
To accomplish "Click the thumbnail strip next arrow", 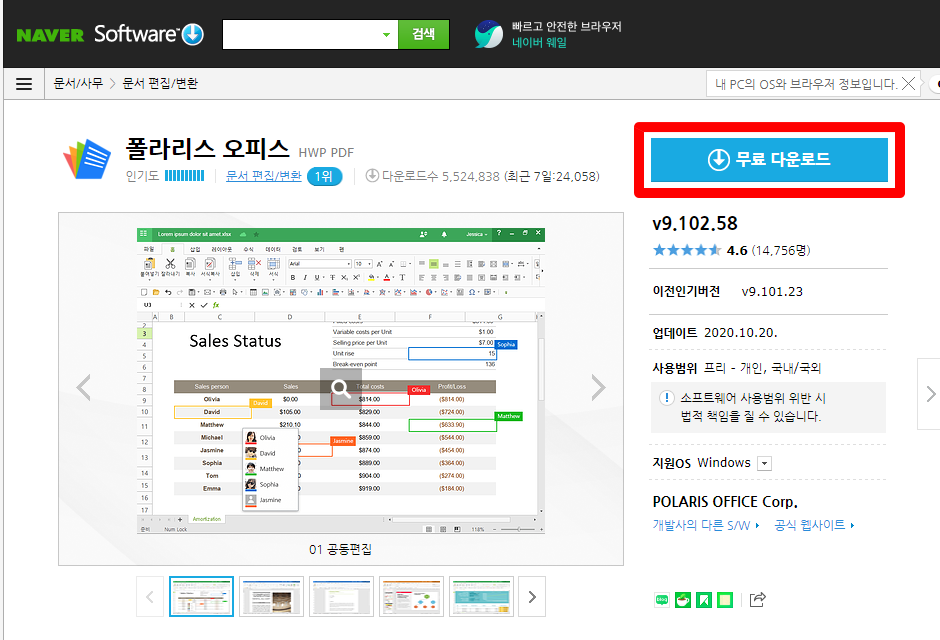I will (532, 596).
